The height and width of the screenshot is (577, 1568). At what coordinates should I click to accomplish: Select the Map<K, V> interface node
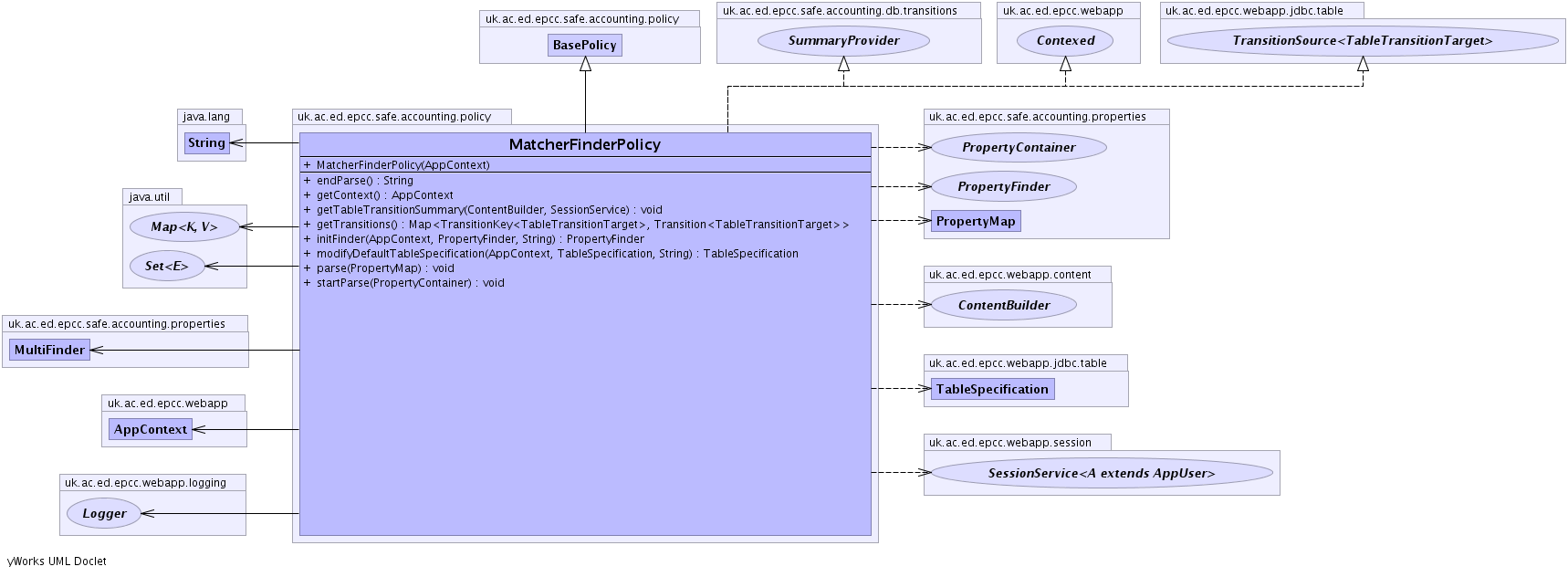tap(184, 226)
